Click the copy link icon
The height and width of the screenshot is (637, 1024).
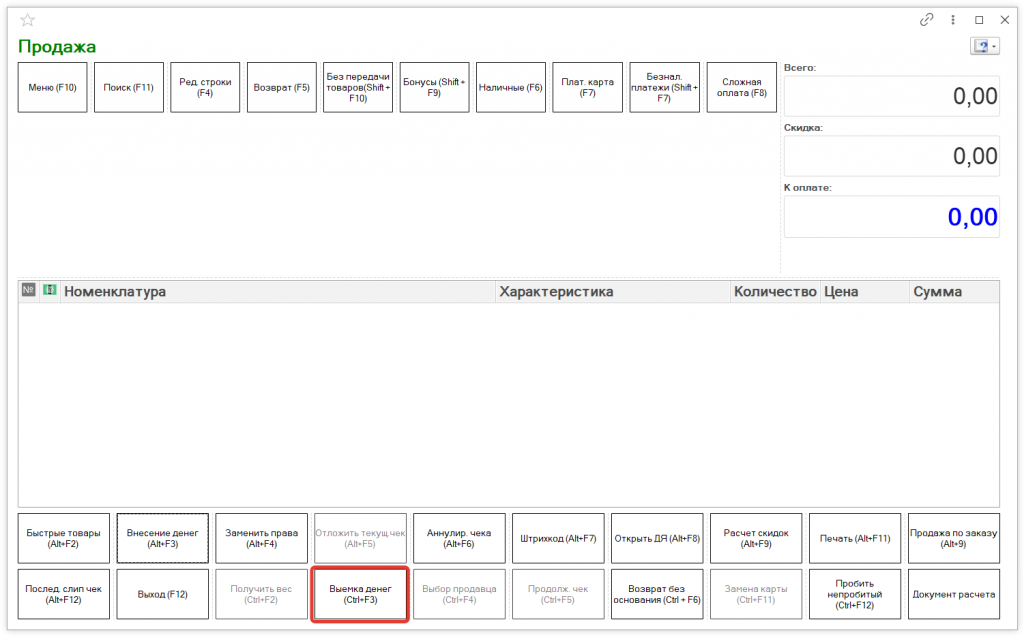[927, 20]
